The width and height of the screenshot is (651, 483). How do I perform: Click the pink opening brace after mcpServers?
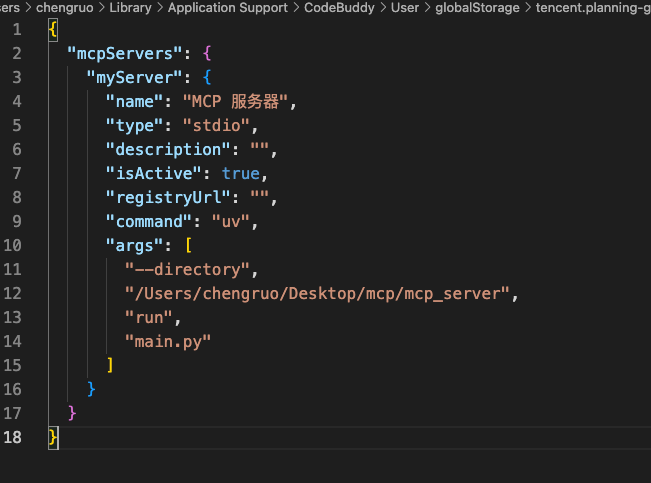coord(207,54)
